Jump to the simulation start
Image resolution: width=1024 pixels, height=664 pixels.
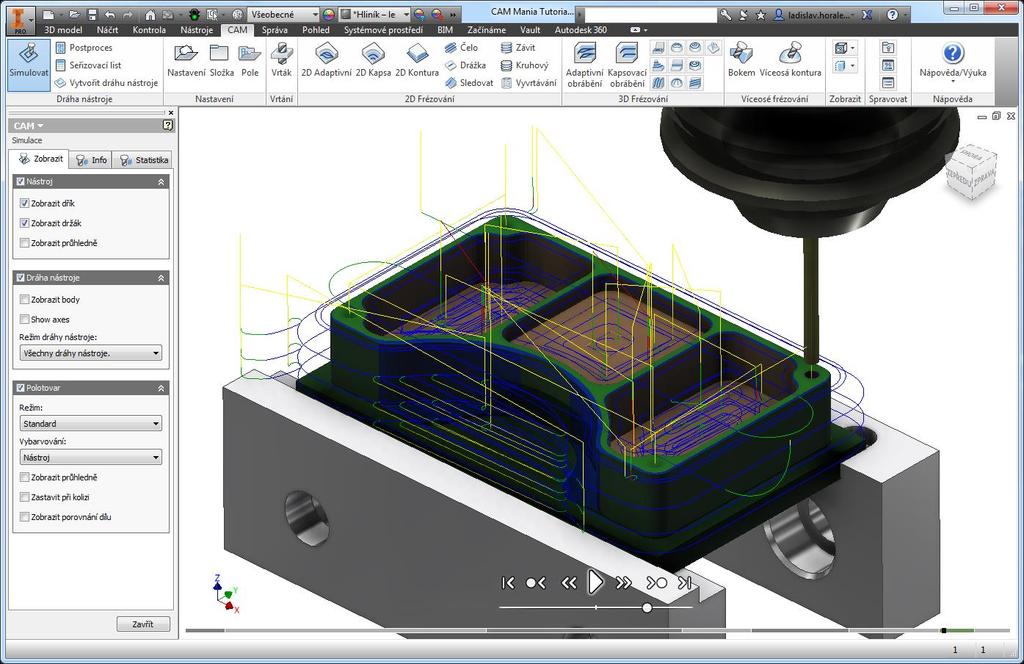[x=507, y=583]
